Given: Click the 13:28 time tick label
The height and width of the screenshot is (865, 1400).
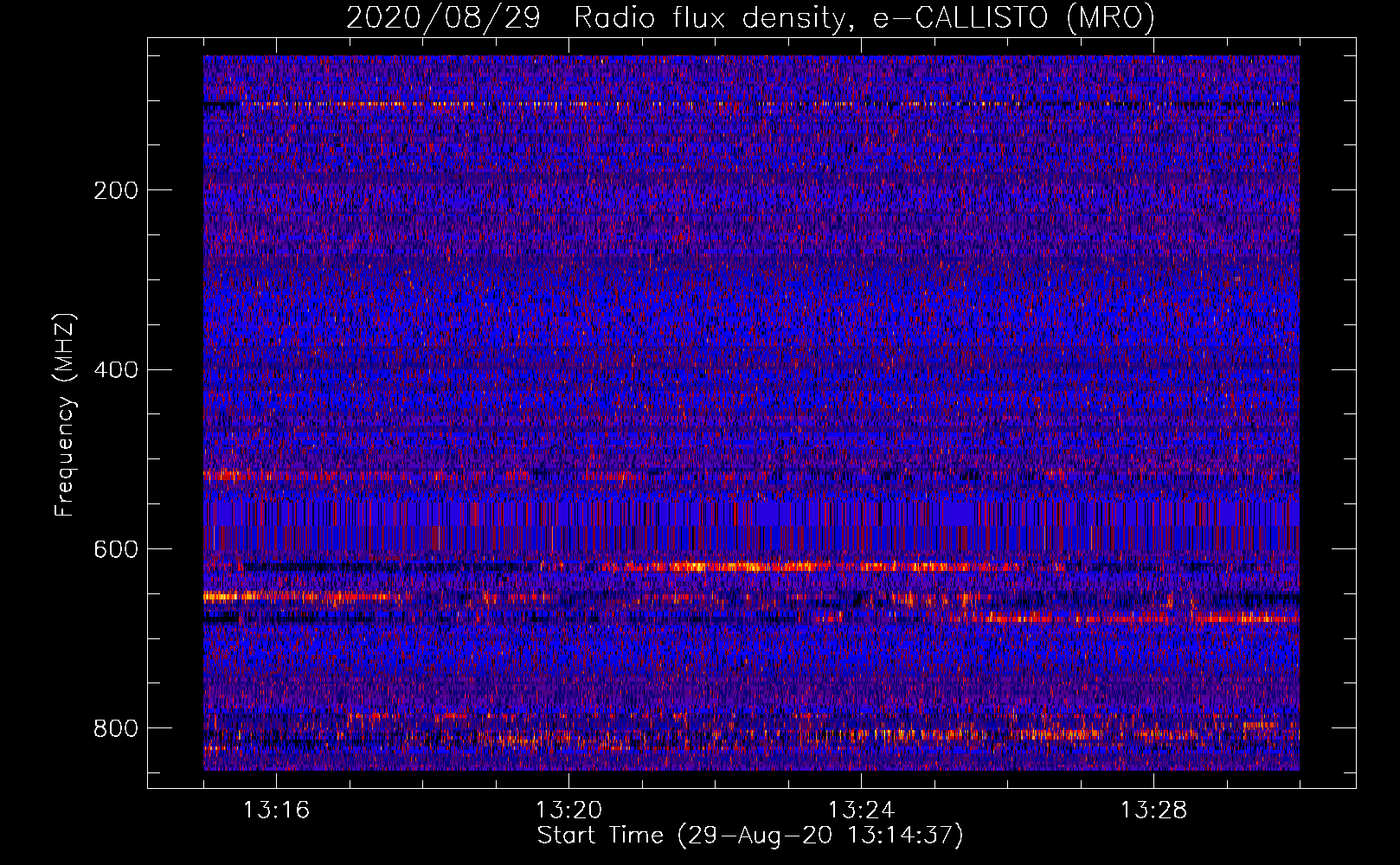Looking at the screenshot, I should point(1153,811).
